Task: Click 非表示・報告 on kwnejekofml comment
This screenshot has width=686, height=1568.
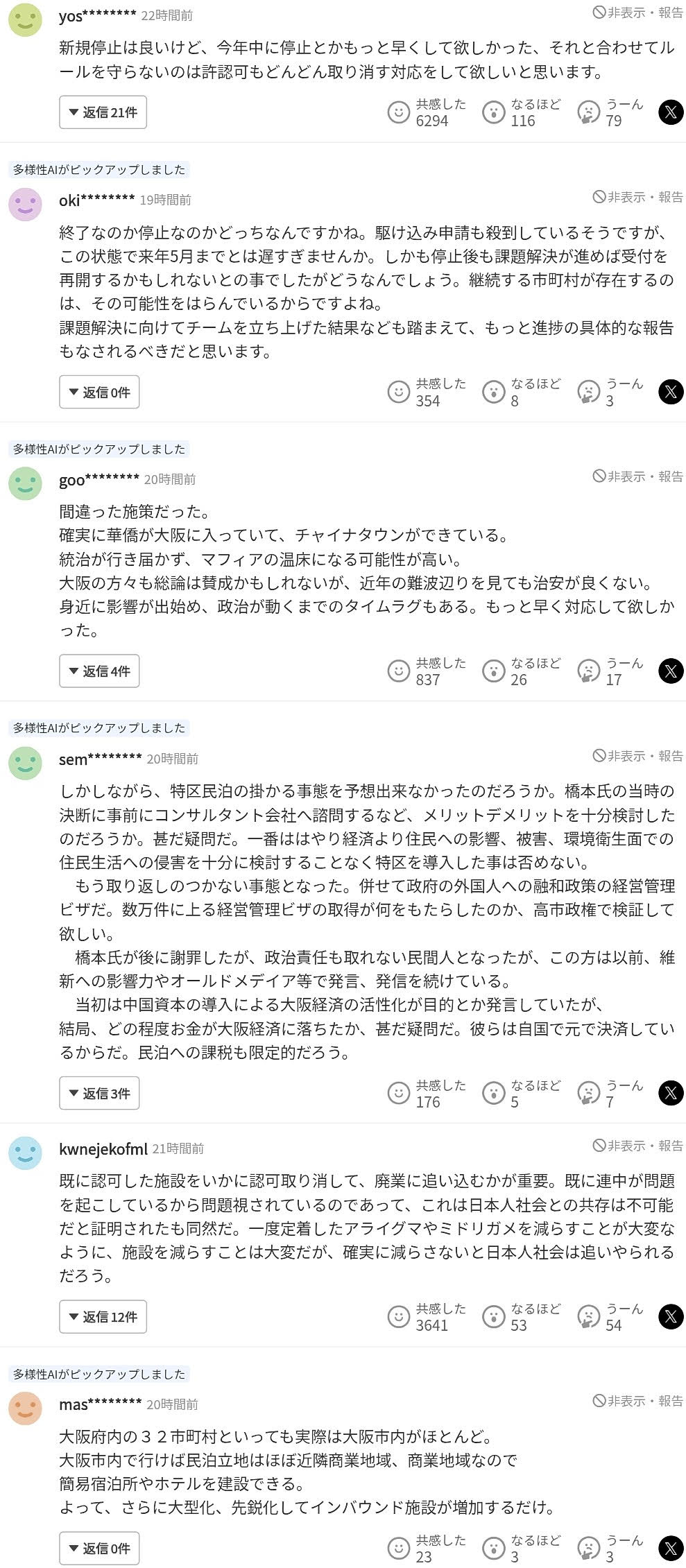Action: coord(637,1146)
